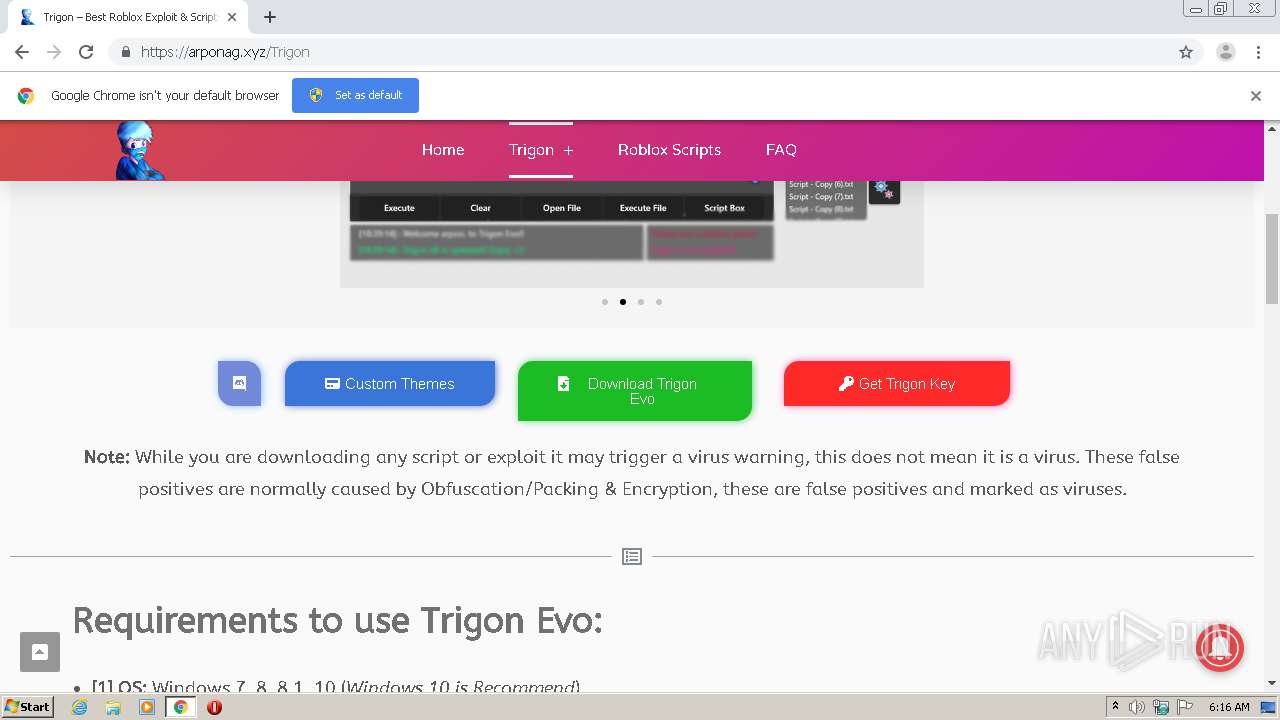The height and width of the screenshot is (720, 1280).
Task: Click the list icon on divider
Action: tap(632, 556)
